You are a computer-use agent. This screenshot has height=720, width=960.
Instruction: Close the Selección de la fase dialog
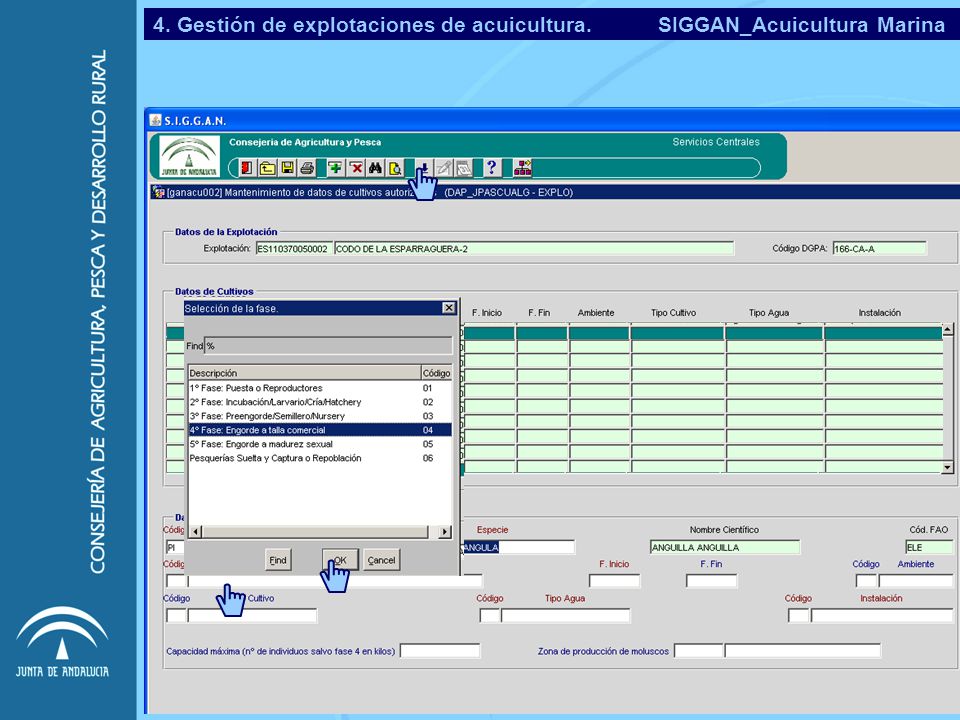tap(449, 308)
